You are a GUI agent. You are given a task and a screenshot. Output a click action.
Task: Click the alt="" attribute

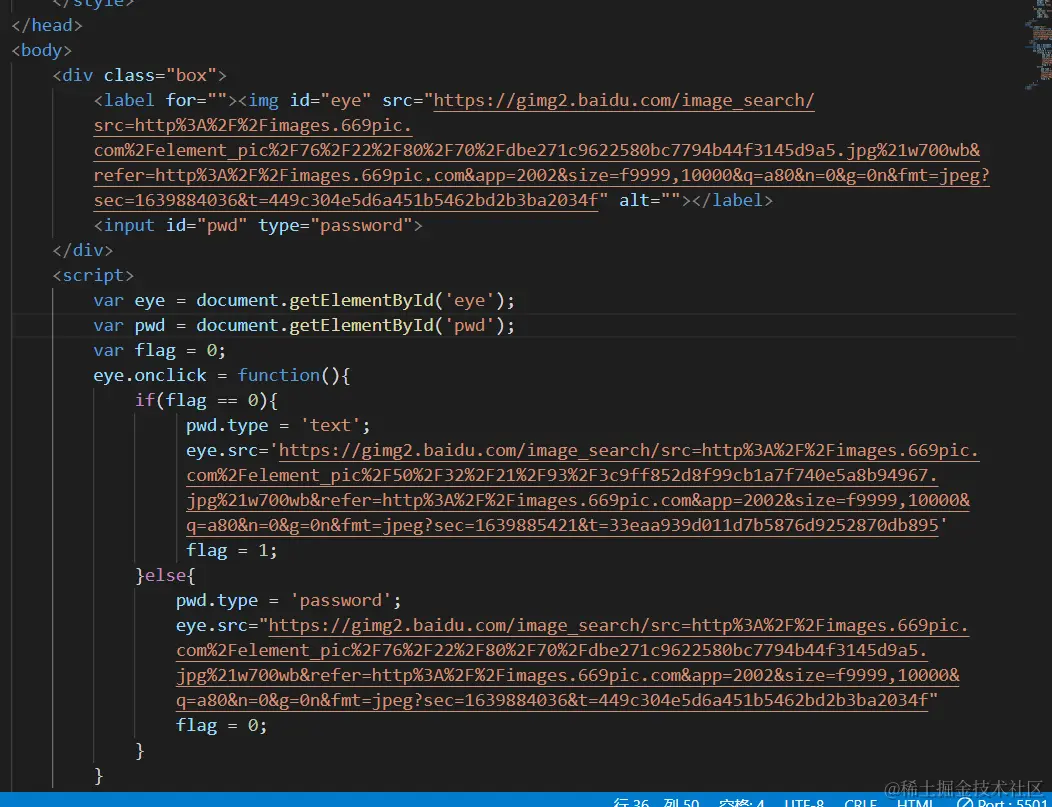(x=649, y=200)
